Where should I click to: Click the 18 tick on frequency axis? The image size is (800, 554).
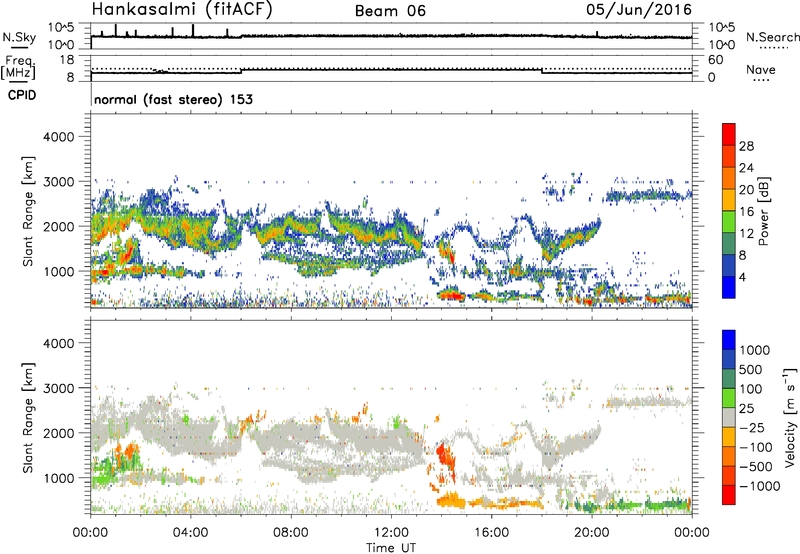[67, 60]
